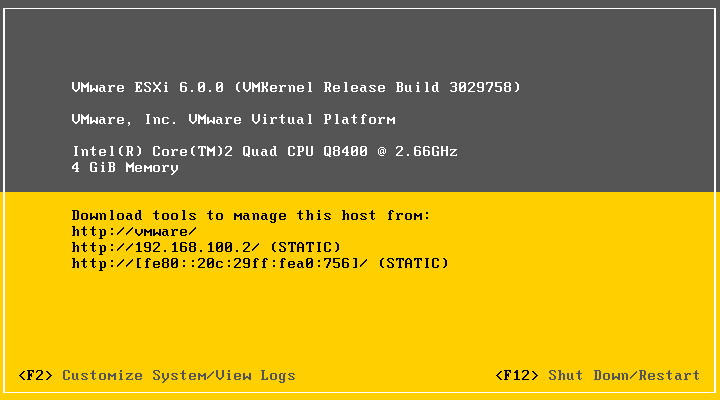This screenshot has height=400, width=720.
Task: Select Customize System/View Logs option
Action: pos(179,375)
